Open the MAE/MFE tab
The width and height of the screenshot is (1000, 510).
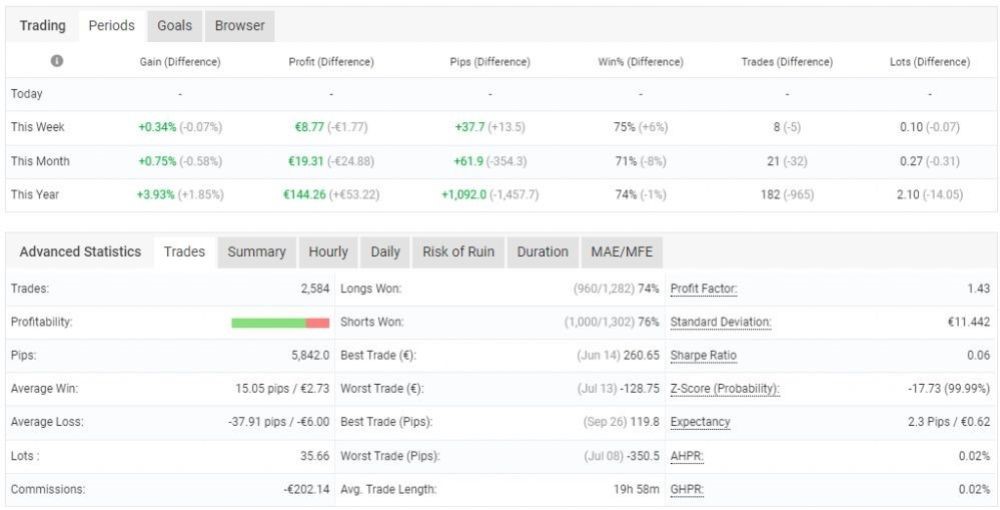[622, 252]
